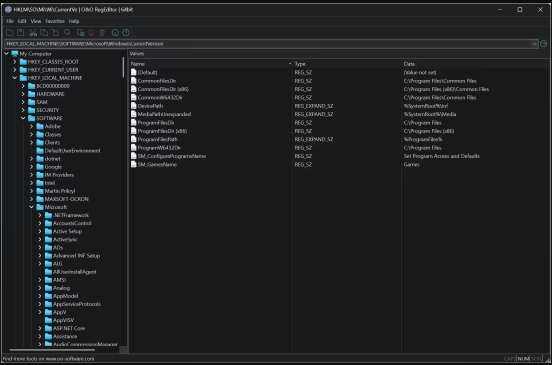Click the Adobe folder icon
Viewport: 552px width, 365px height.
coord(40,126)
